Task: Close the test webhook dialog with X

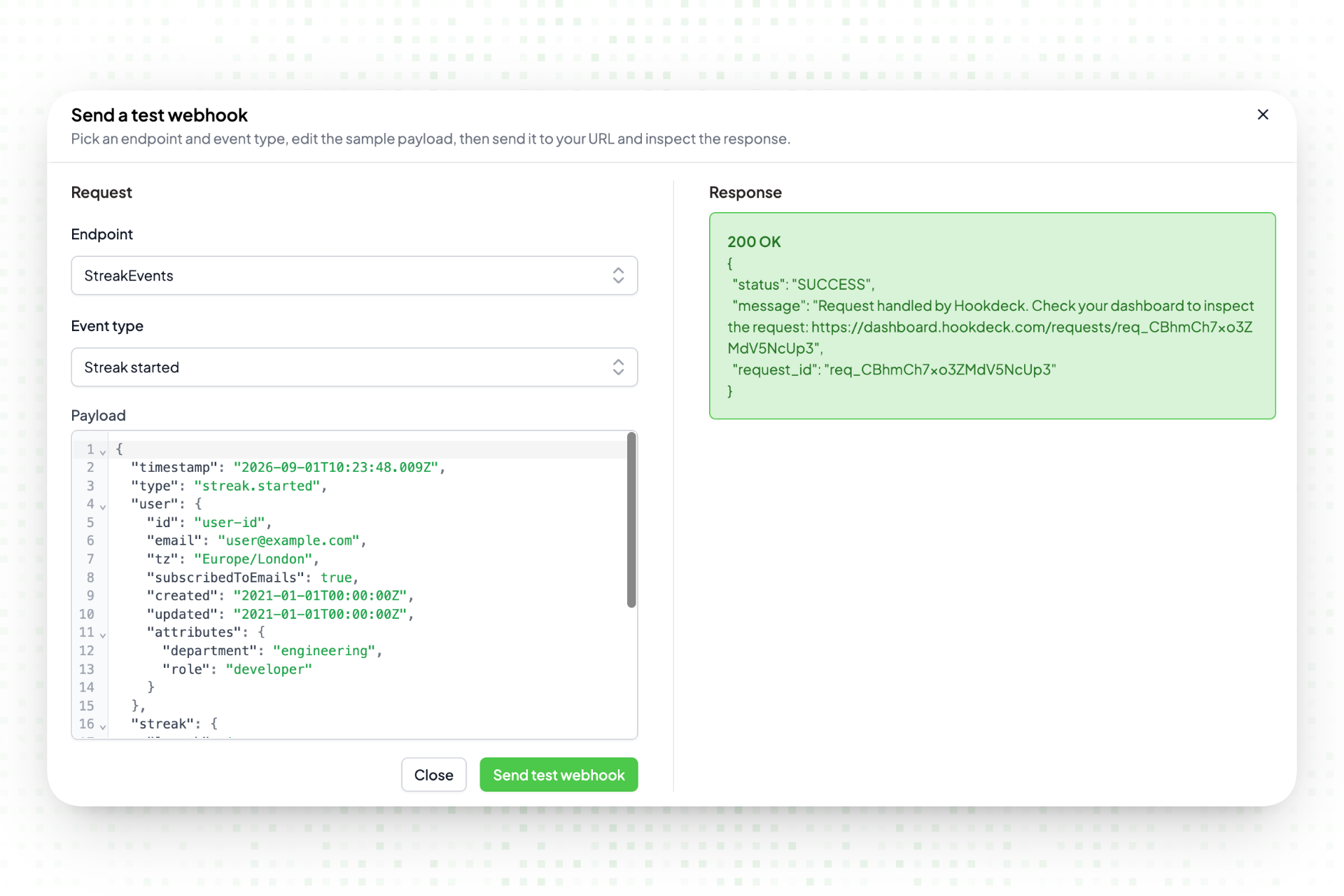Action: pos(1263,114)
